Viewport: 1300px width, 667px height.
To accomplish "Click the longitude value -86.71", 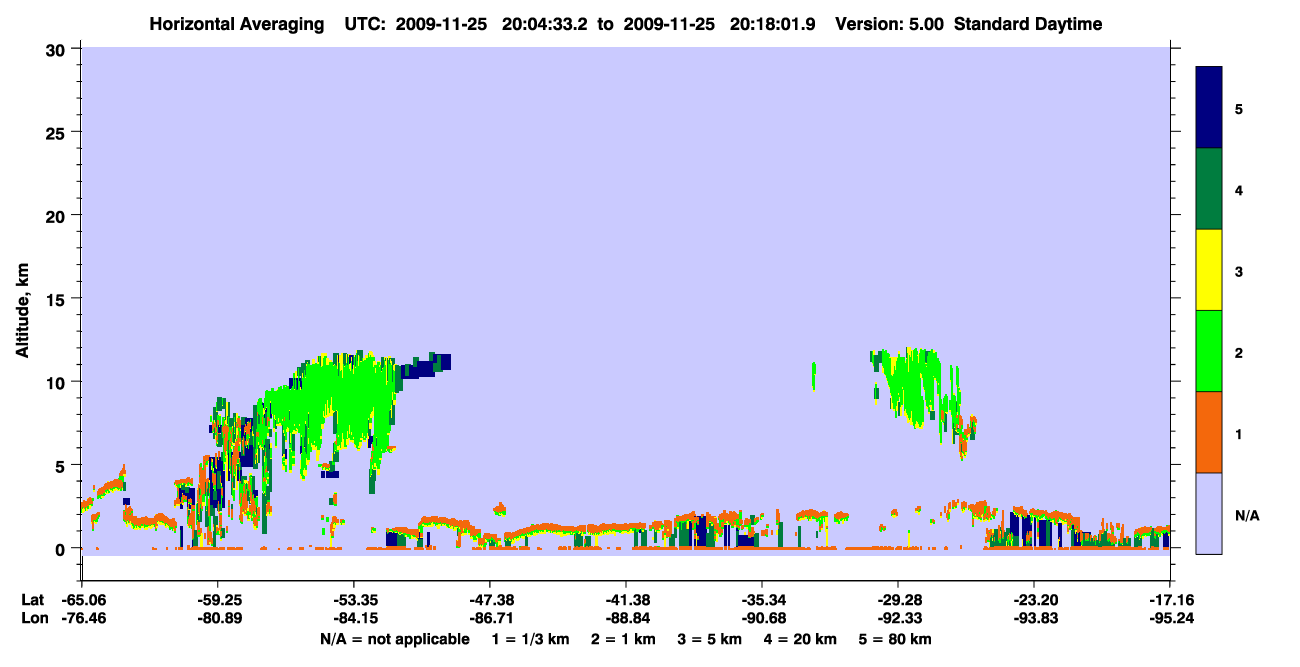I will [x=489, y=618].
